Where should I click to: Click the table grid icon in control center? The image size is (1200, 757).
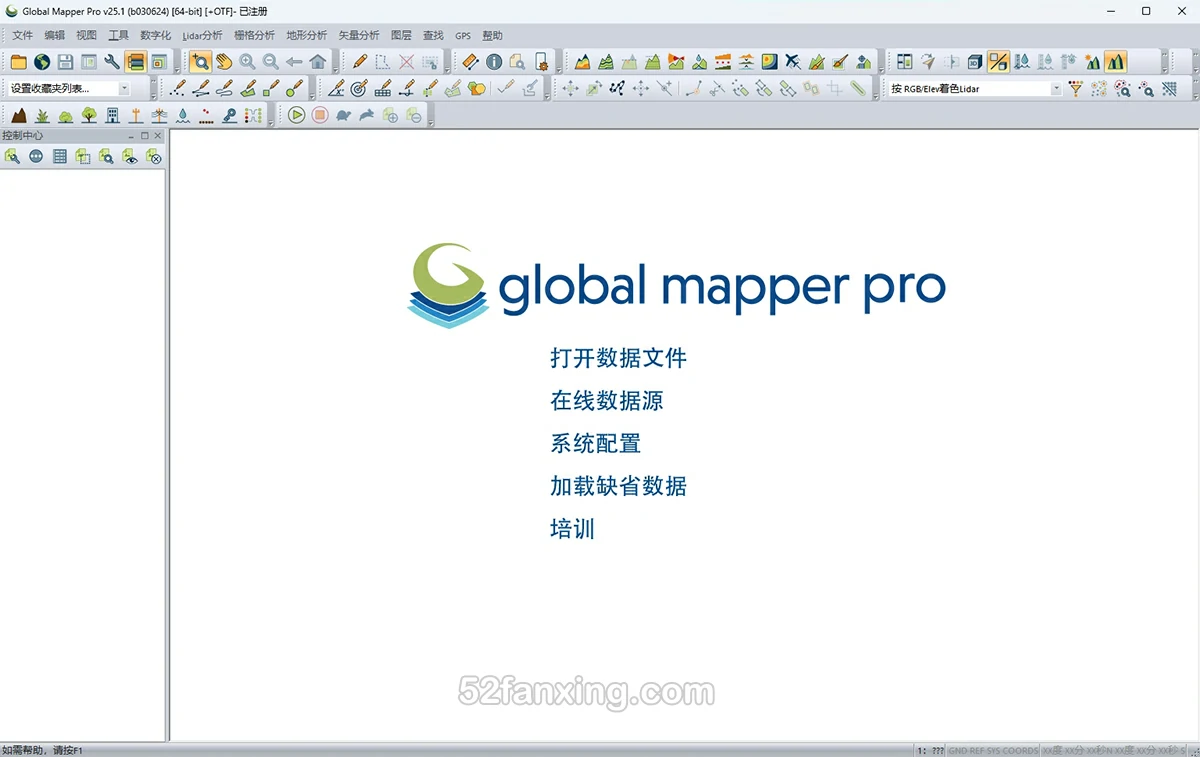tap(60, 156)
